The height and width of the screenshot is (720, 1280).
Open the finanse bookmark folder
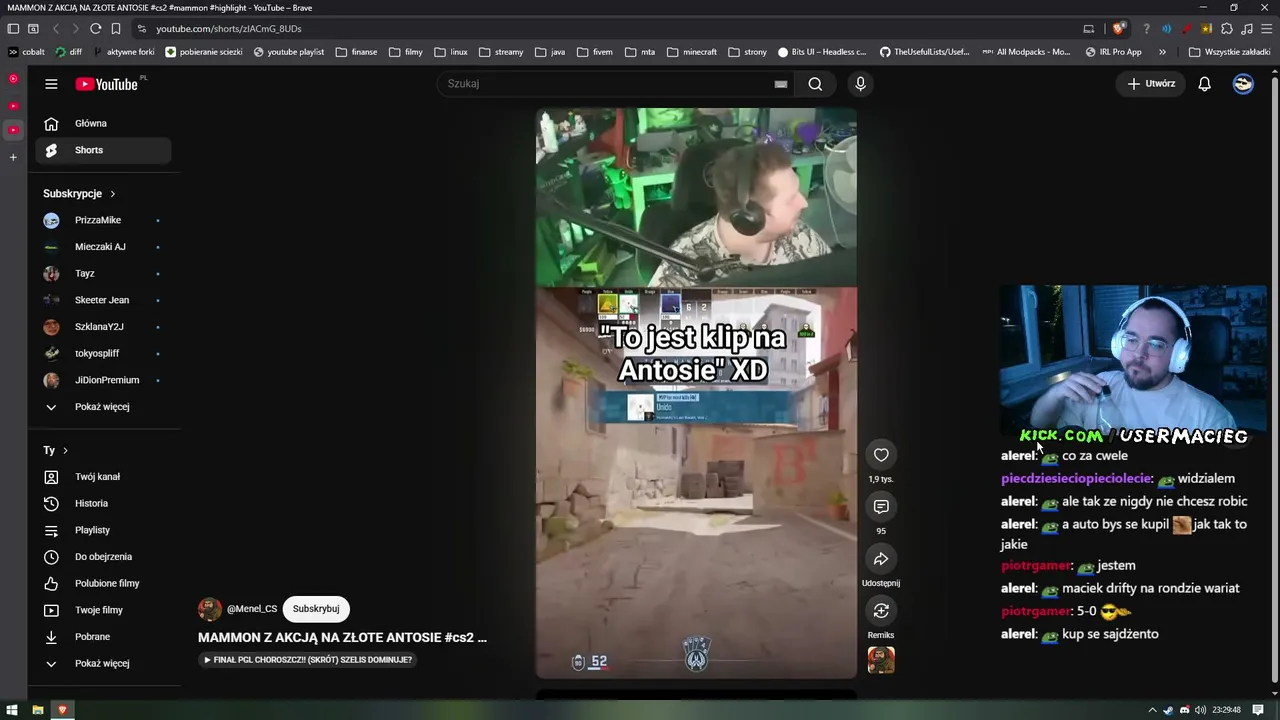[356, 52]
